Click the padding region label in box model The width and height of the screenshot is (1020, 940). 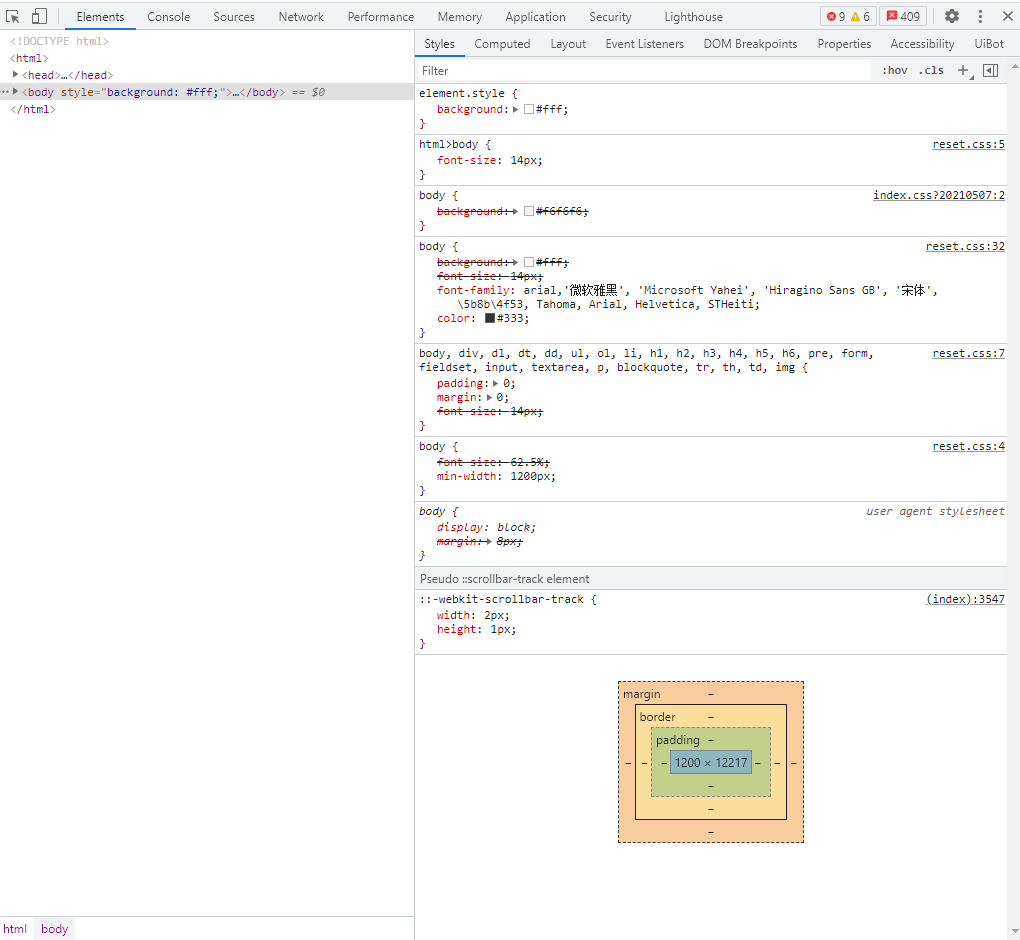[x=677, y=740]
